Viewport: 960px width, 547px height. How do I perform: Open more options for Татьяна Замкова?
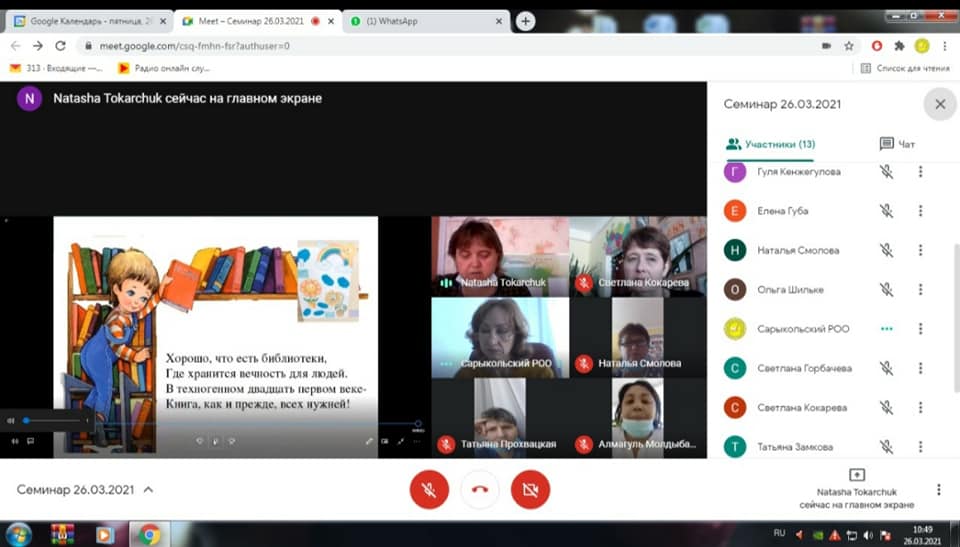coord(920,447)
